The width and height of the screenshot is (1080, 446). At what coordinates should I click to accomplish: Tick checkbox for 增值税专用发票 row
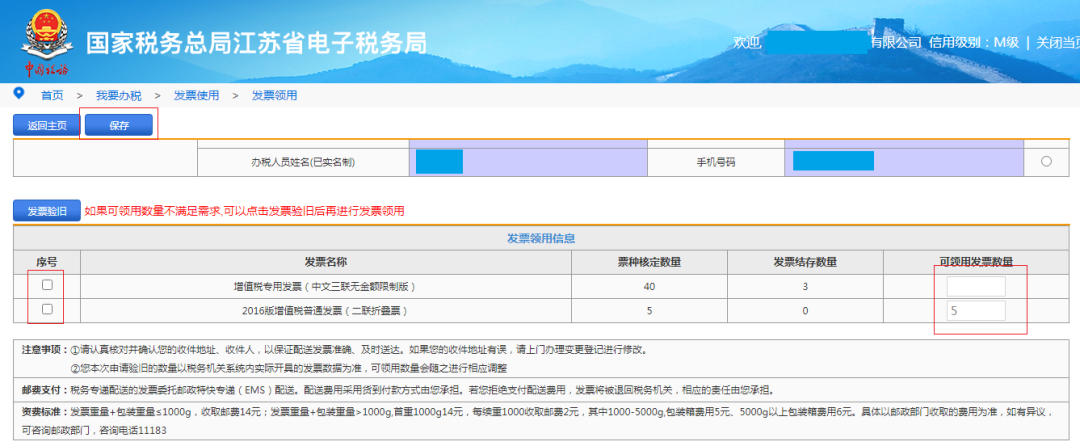[47, 286]
